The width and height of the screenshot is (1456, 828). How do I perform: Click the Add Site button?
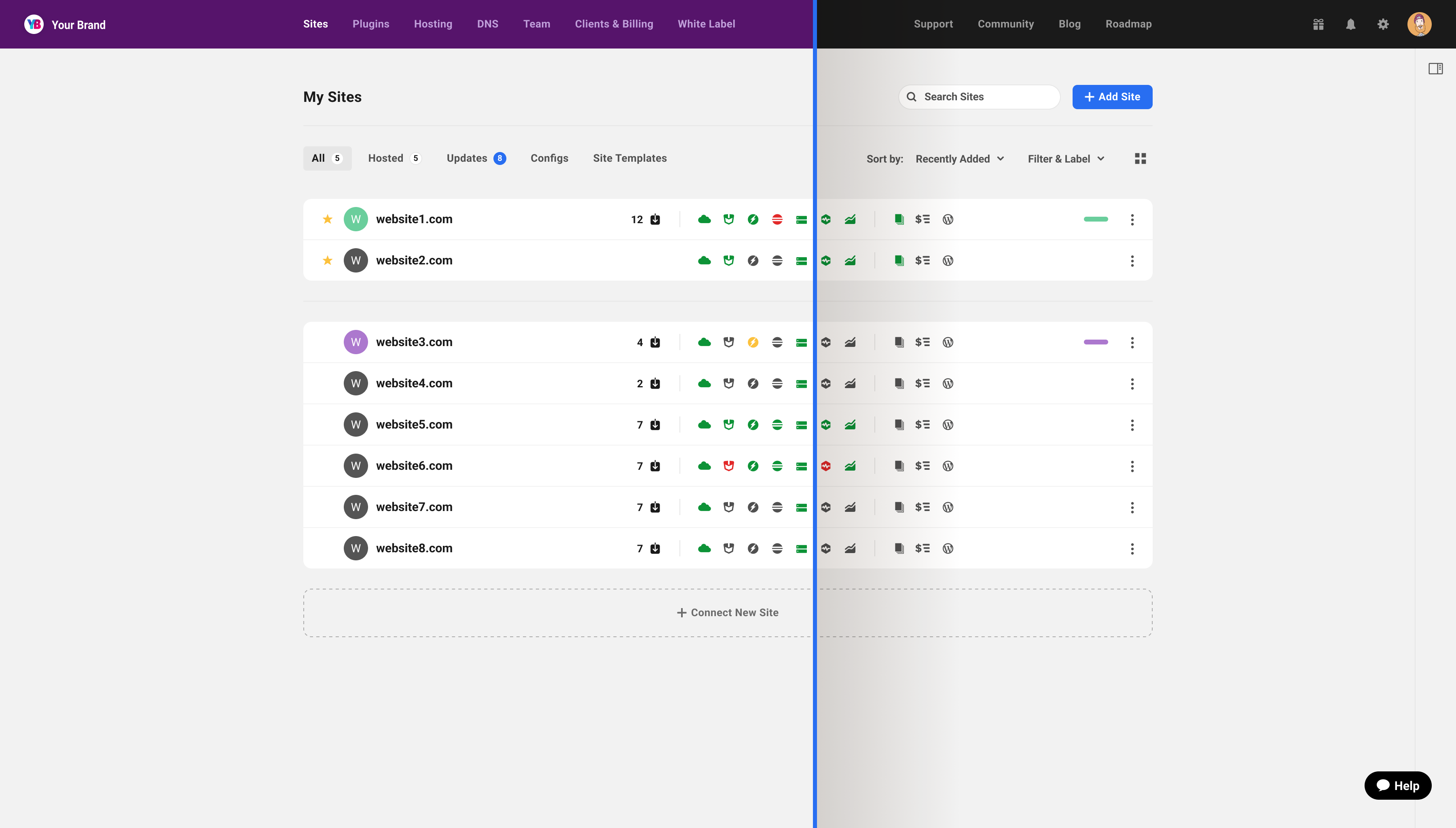[1112, 97]
